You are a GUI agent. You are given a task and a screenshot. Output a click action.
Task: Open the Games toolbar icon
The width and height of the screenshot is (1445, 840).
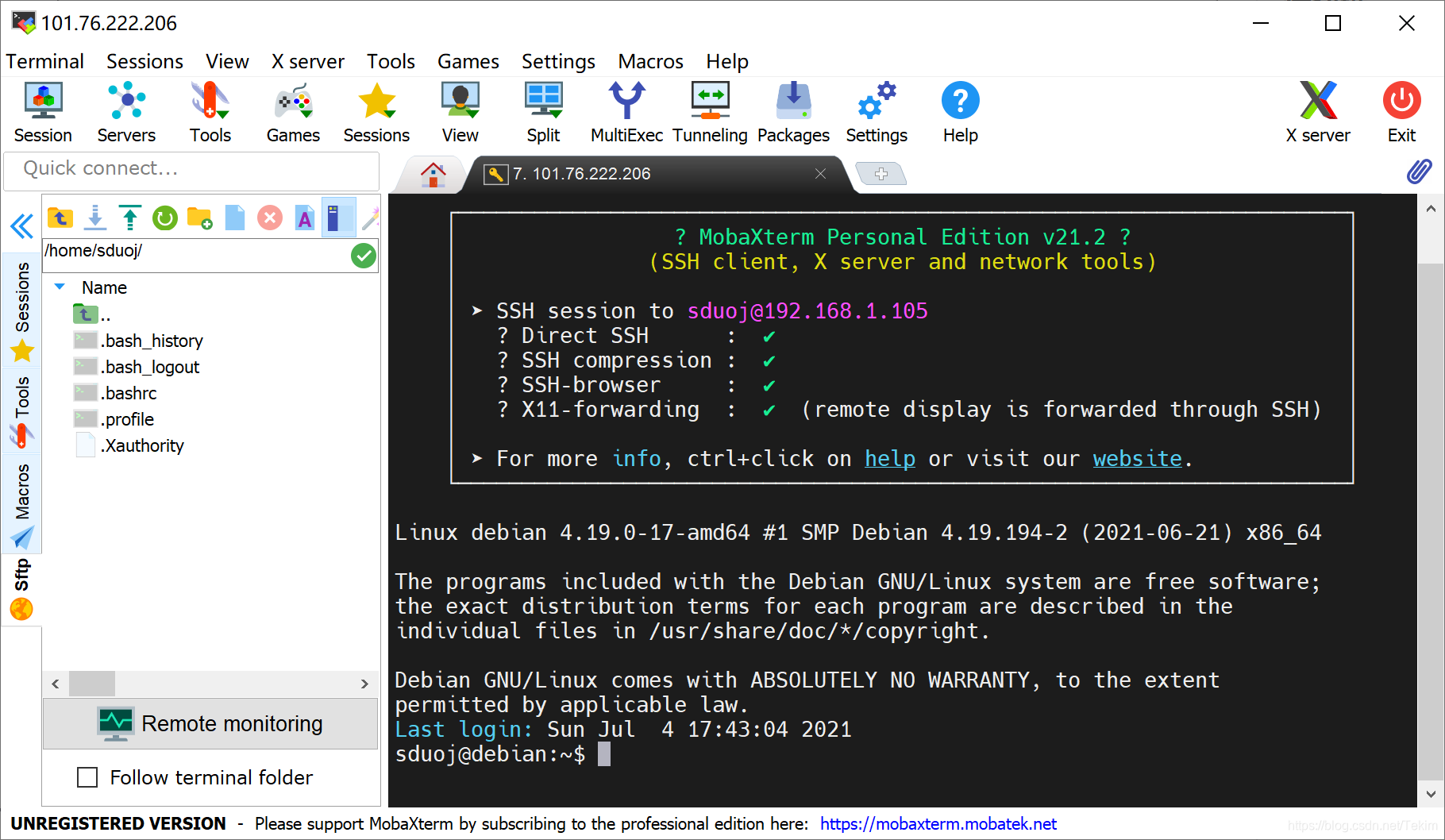(293, 113)
